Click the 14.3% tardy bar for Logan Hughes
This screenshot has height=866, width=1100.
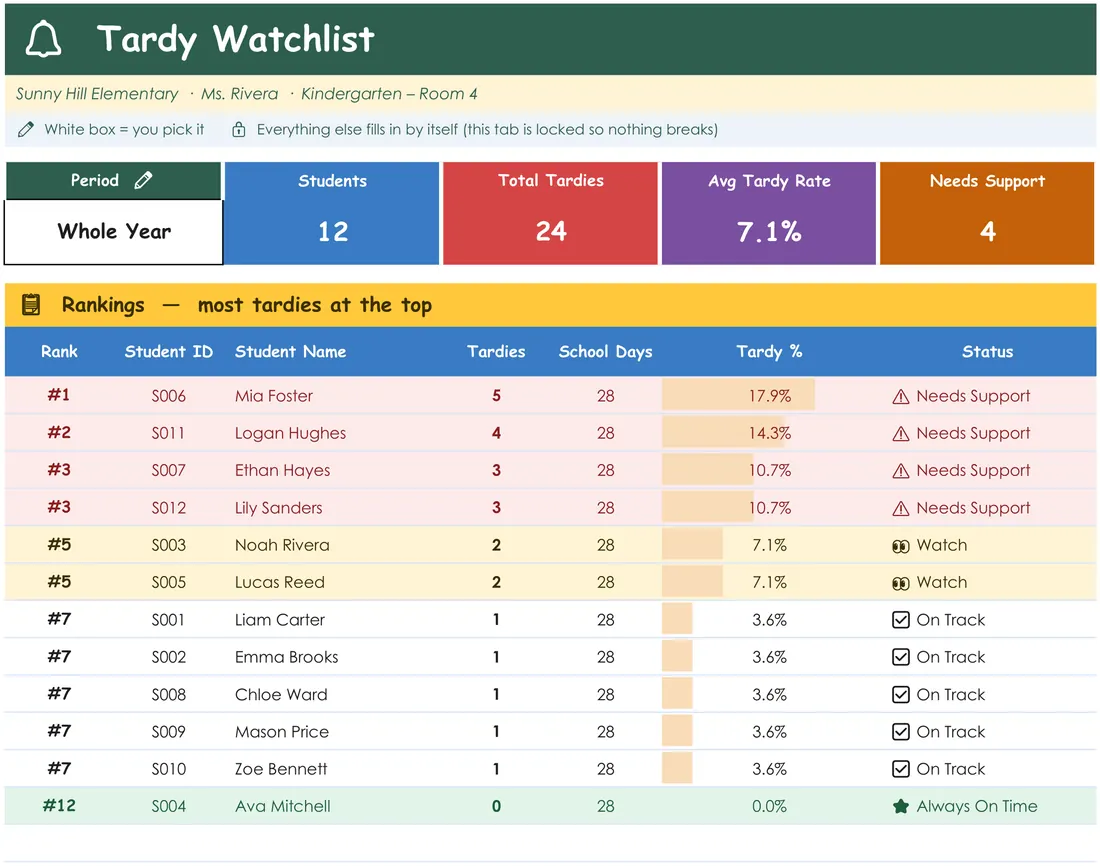click(723, 432)
